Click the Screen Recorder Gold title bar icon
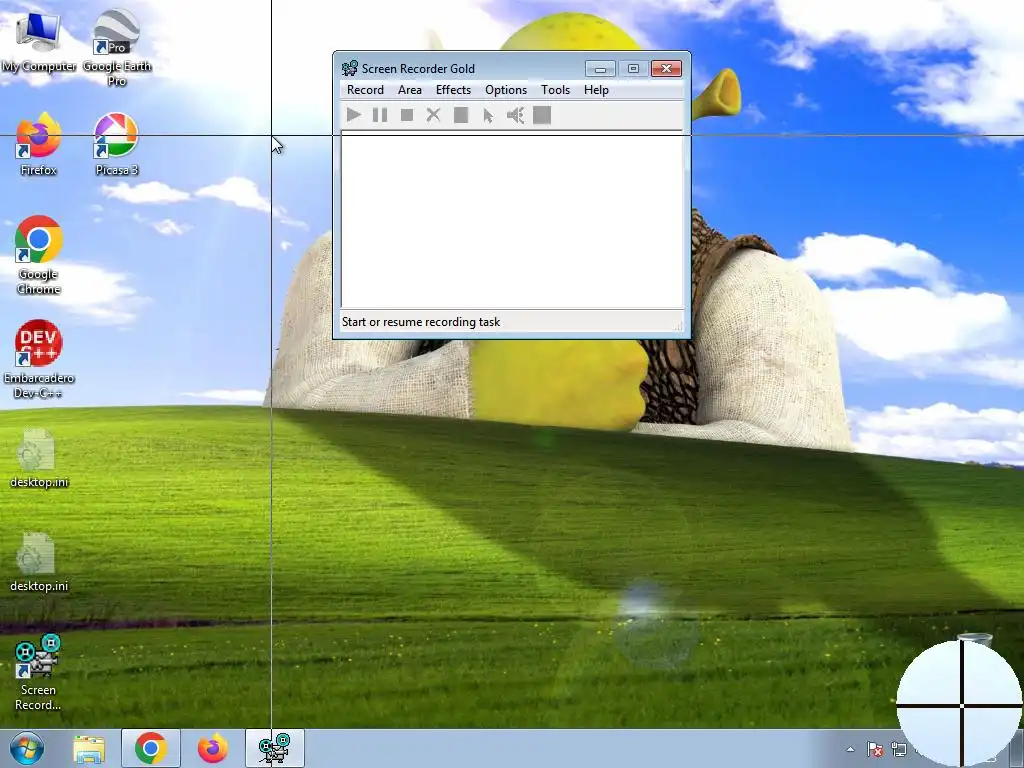Screen dimensions: 1024x768 pos(350,68)
